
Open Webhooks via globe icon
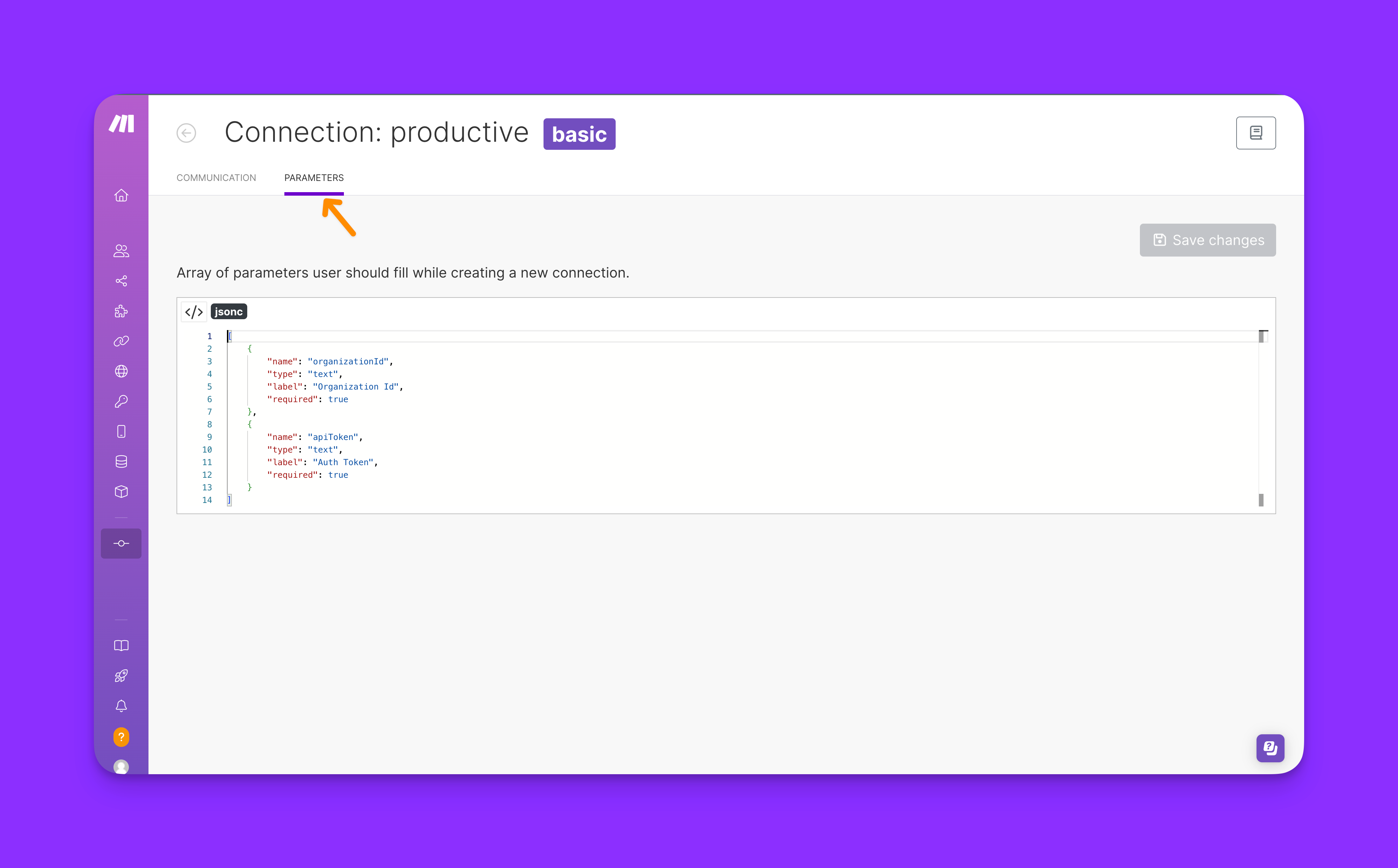coord(121,371)
